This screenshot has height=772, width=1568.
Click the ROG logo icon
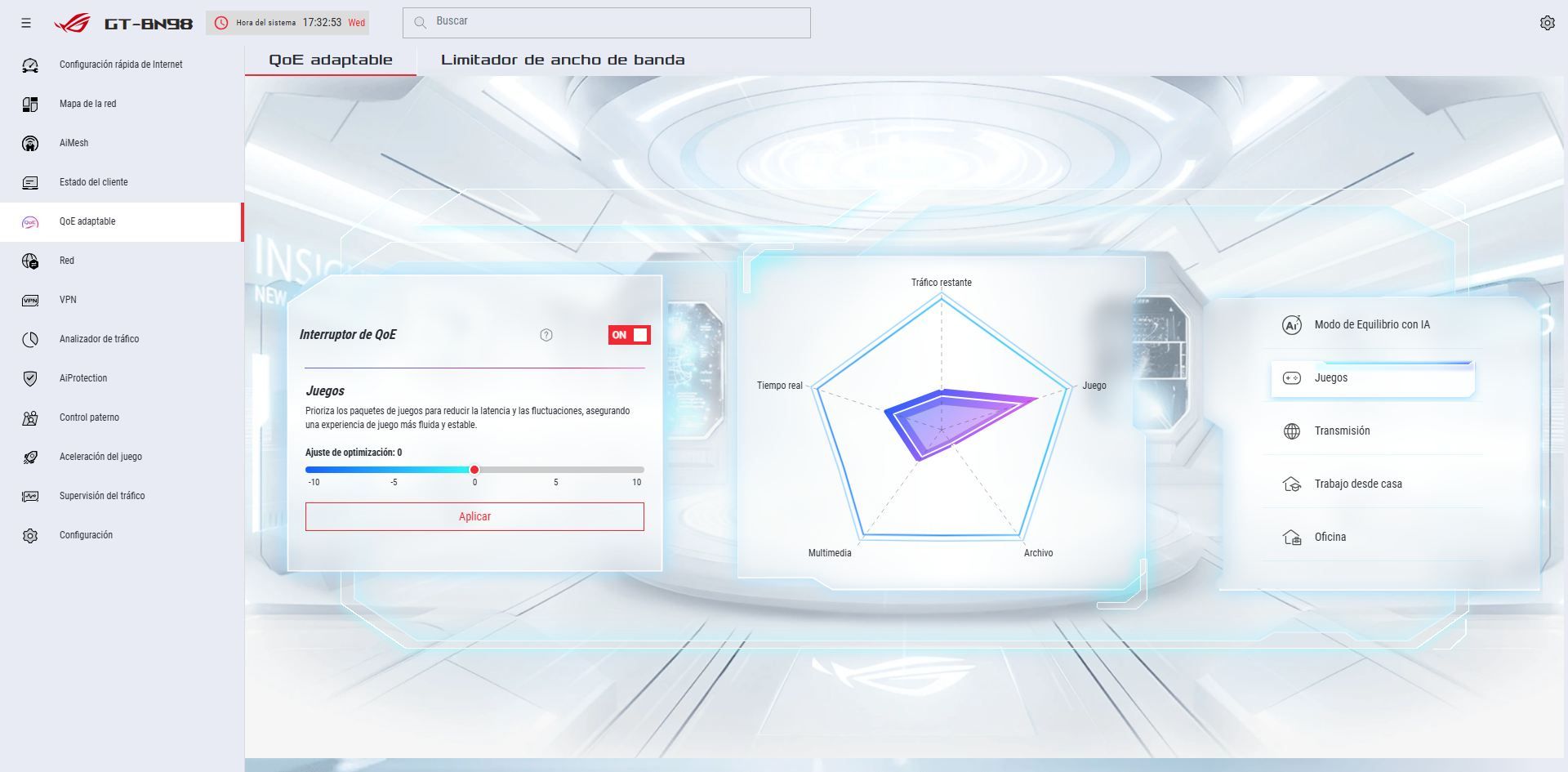click(72, 24)
